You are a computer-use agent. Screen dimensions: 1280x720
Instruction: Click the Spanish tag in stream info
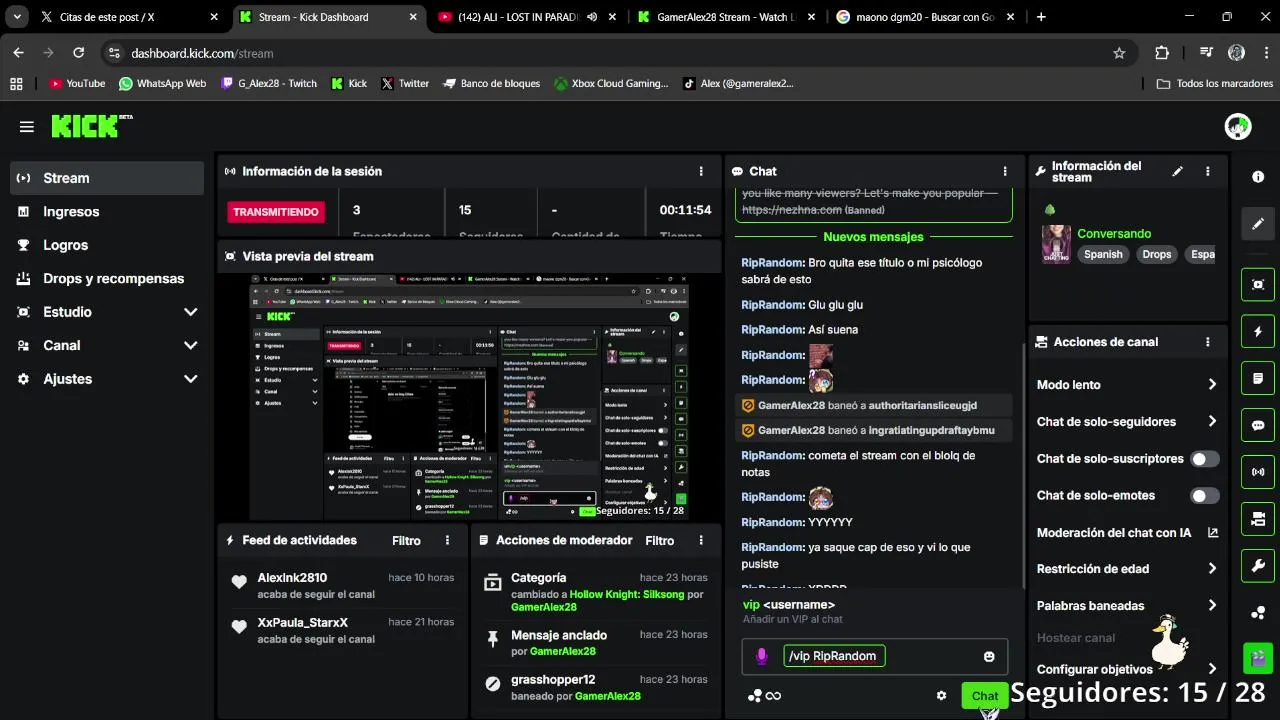(1103, 254)
